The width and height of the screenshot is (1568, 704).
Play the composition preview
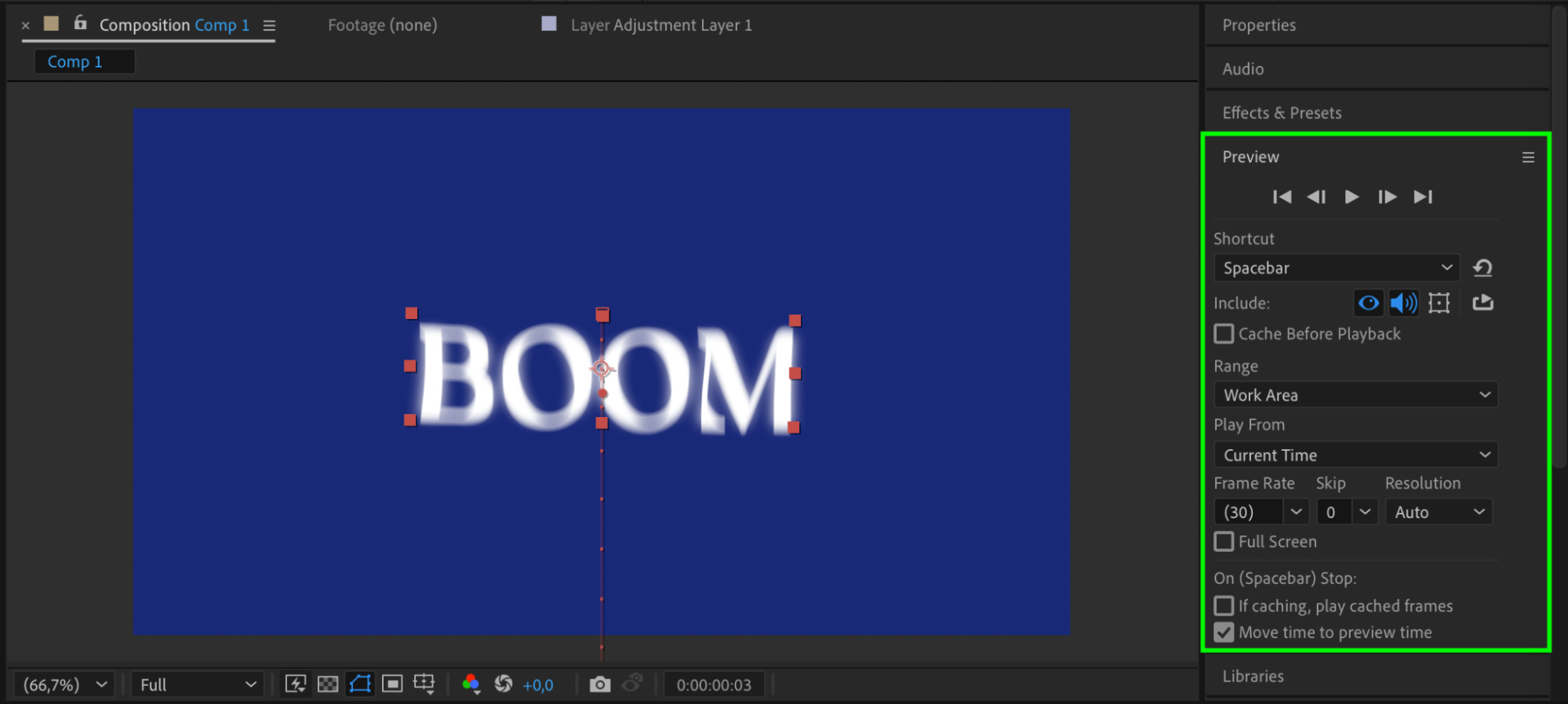(1352, 197)
